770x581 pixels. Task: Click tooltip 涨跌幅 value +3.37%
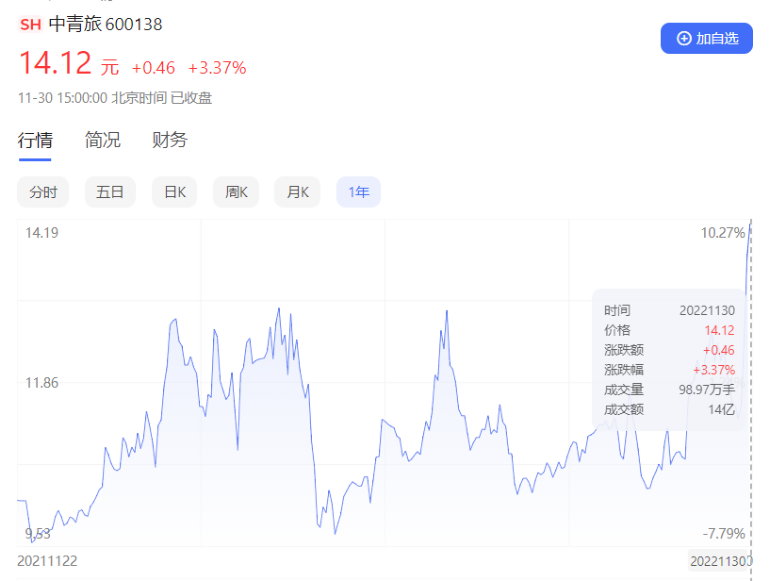714,370
